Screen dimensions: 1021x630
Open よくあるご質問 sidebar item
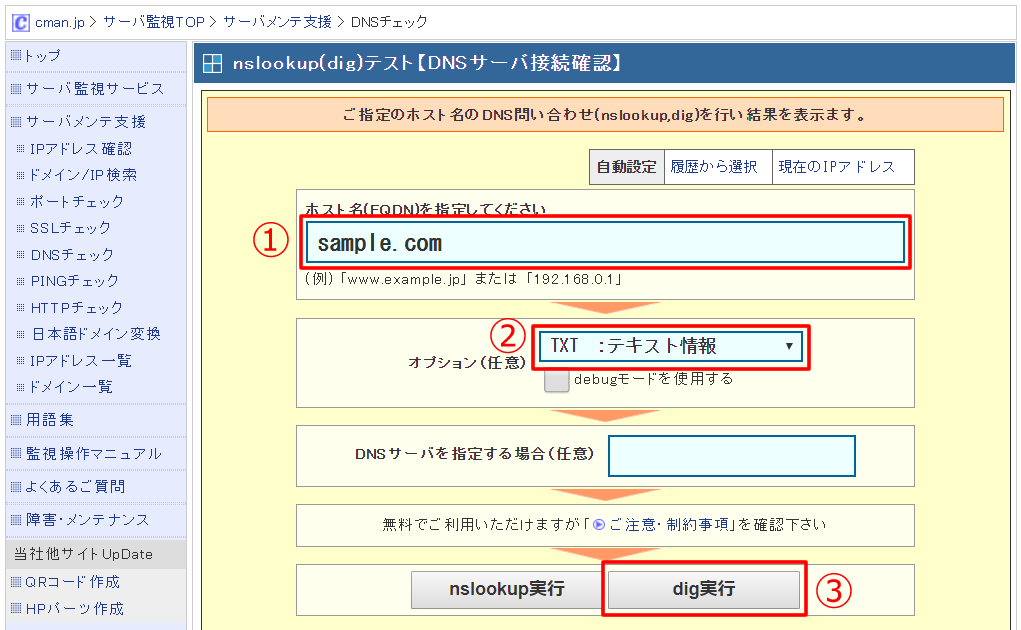(75, 487)
